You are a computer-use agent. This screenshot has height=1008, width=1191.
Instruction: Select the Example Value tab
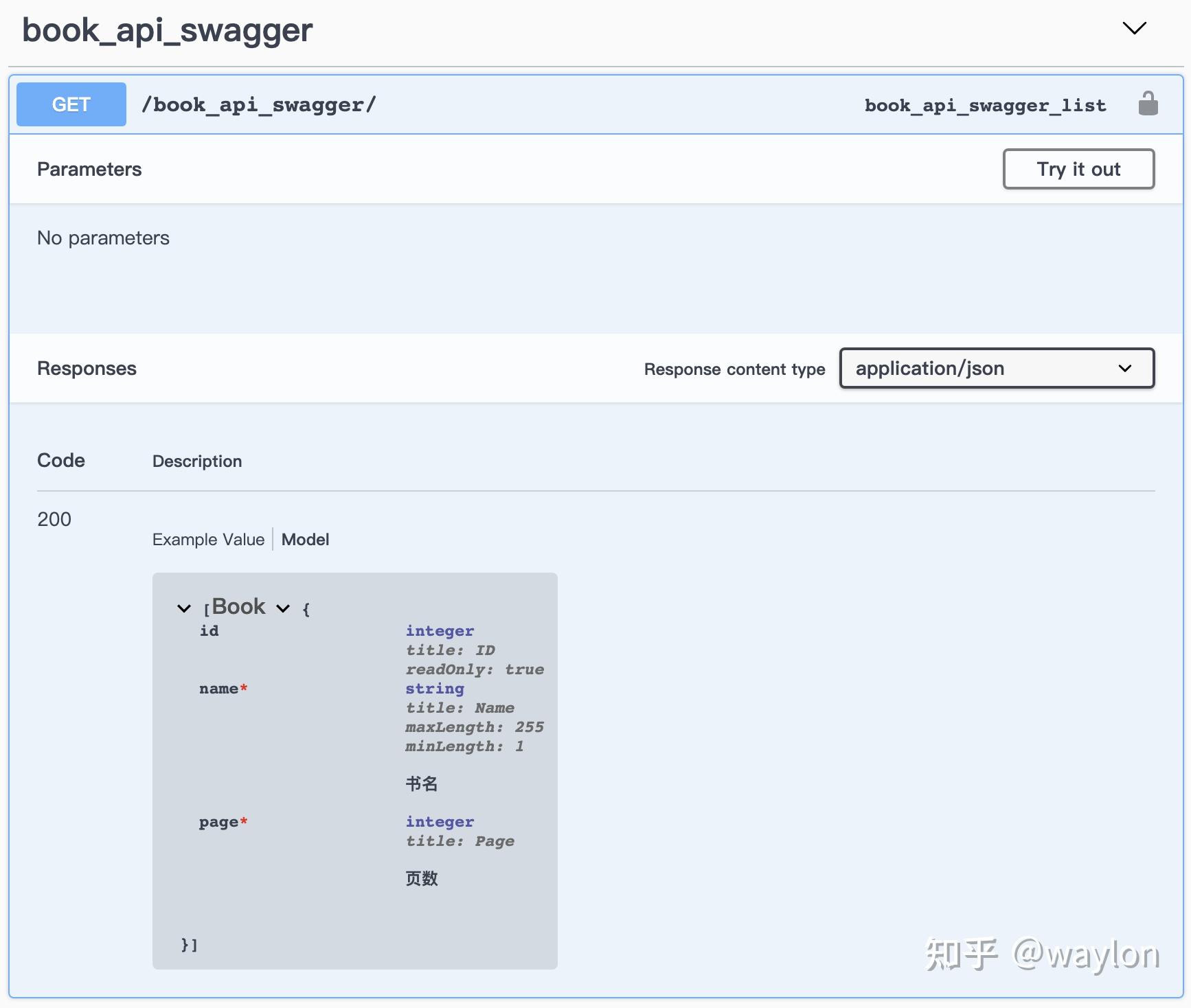coord(208,539)
